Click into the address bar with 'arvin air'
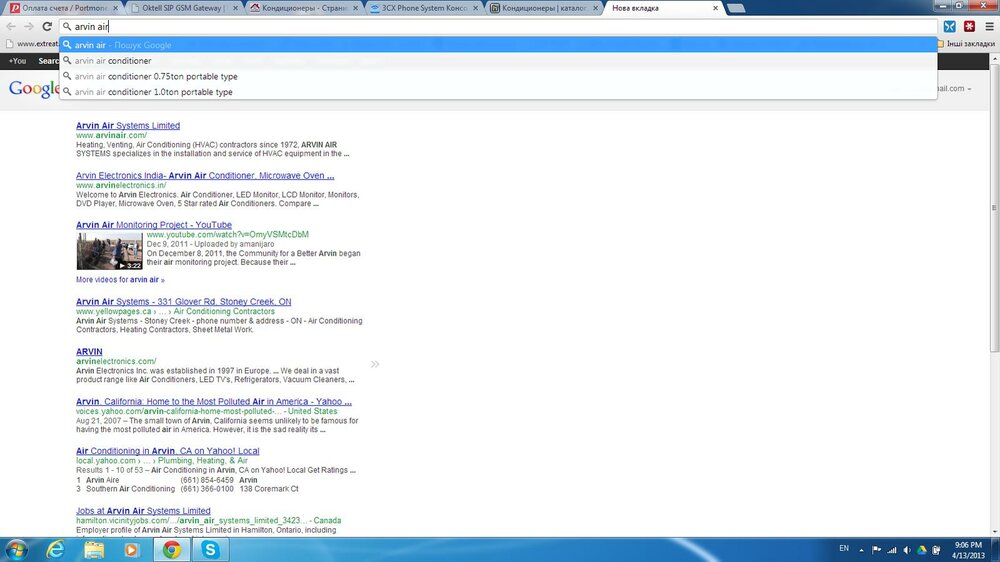The width and height of the screenshot is (1000, 562). [x=497, y=26]
